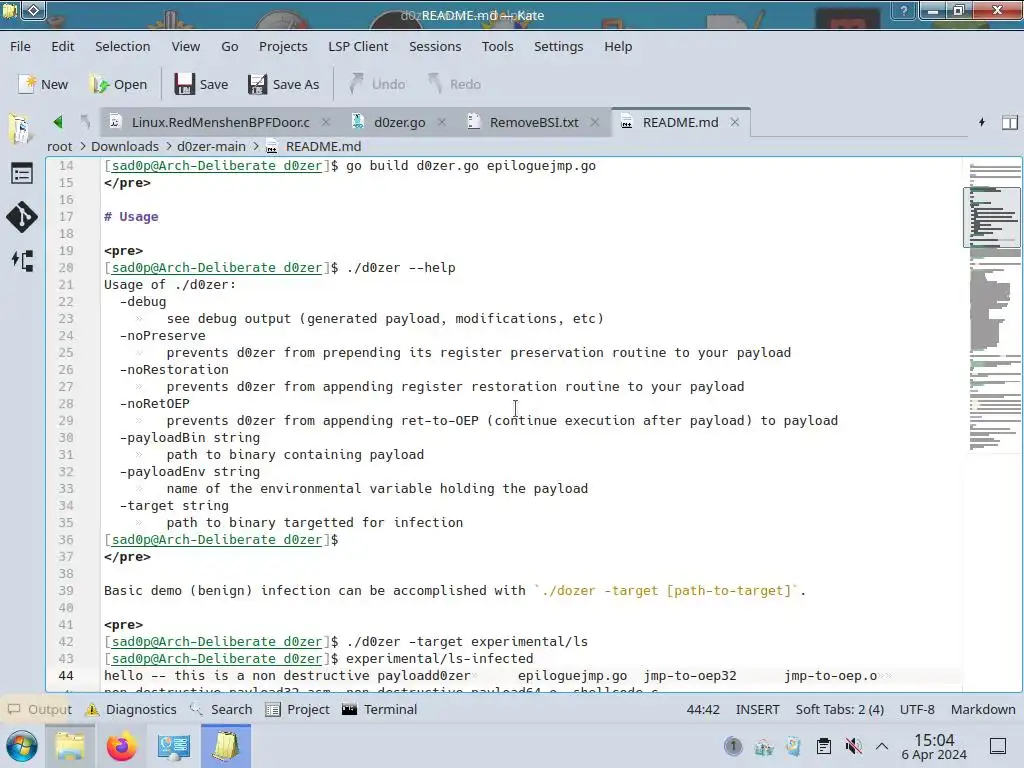This screenshot has height=768, width=1024.
Task: Close the Linux.RedMenshenBPFDoor.c tab
Action: tap(326, 122)
